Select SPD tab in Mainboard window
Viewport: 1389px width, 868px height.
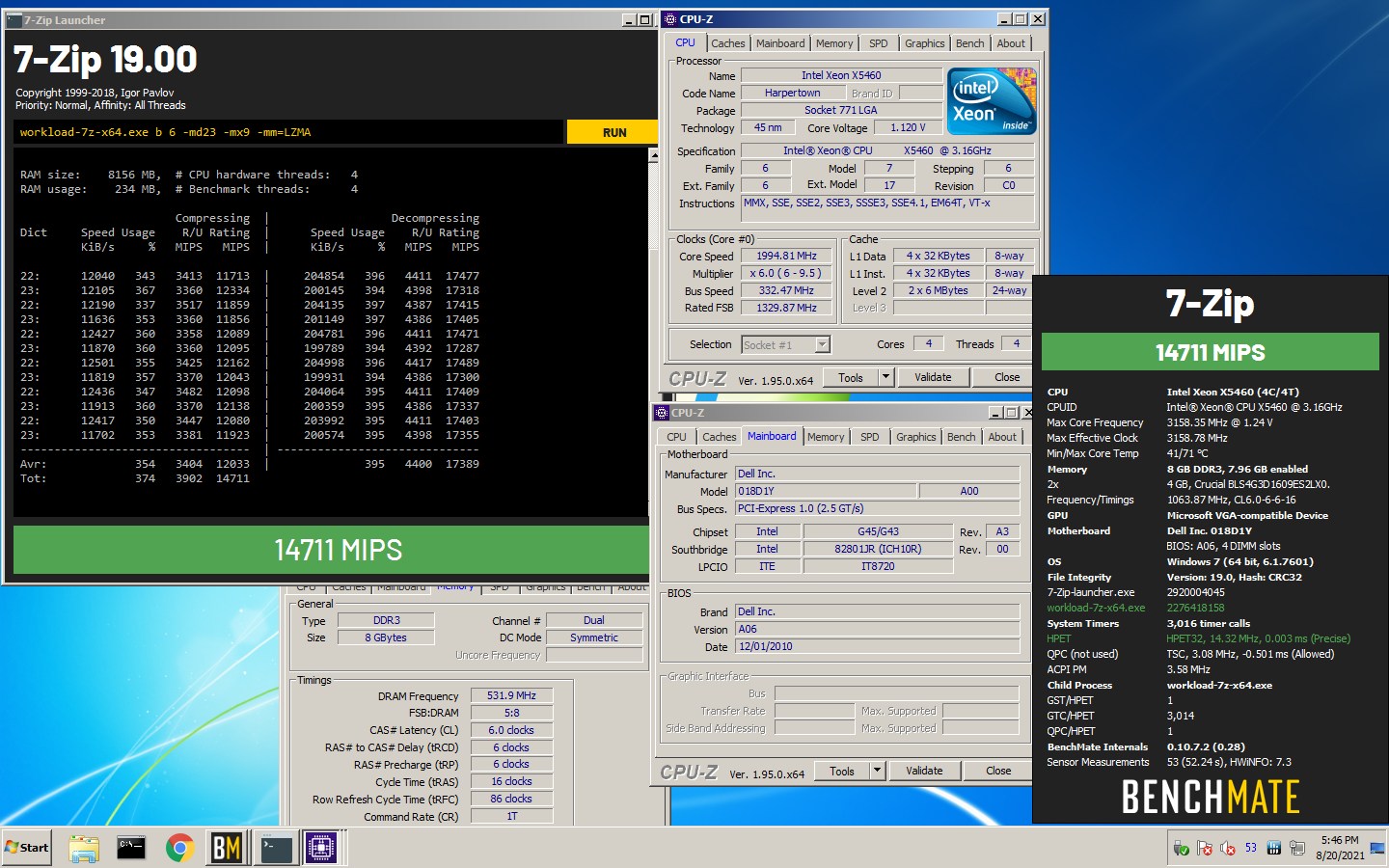(x=869, y=437)
